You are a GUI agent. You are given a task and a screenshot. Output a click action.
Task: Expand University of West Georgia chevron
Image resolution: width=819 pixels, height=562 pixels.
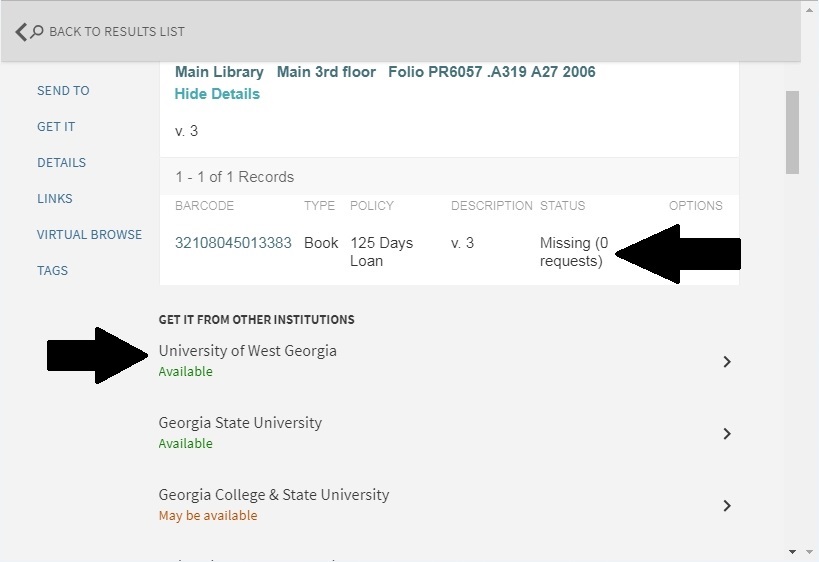click(x=727, y=362)
